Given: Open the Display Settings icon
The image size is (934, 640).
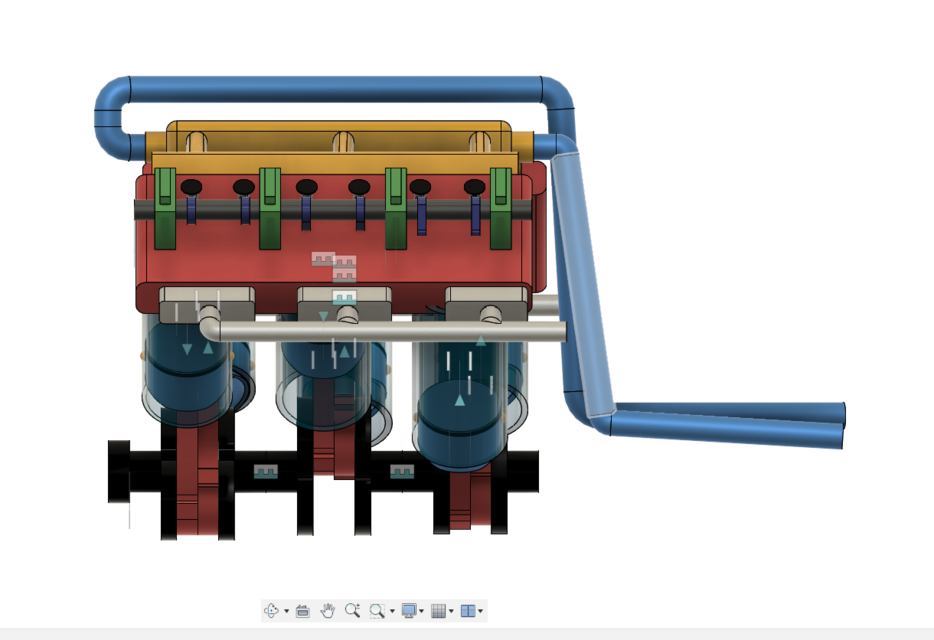Looking at the screenshot, I should tap(409, 610).
